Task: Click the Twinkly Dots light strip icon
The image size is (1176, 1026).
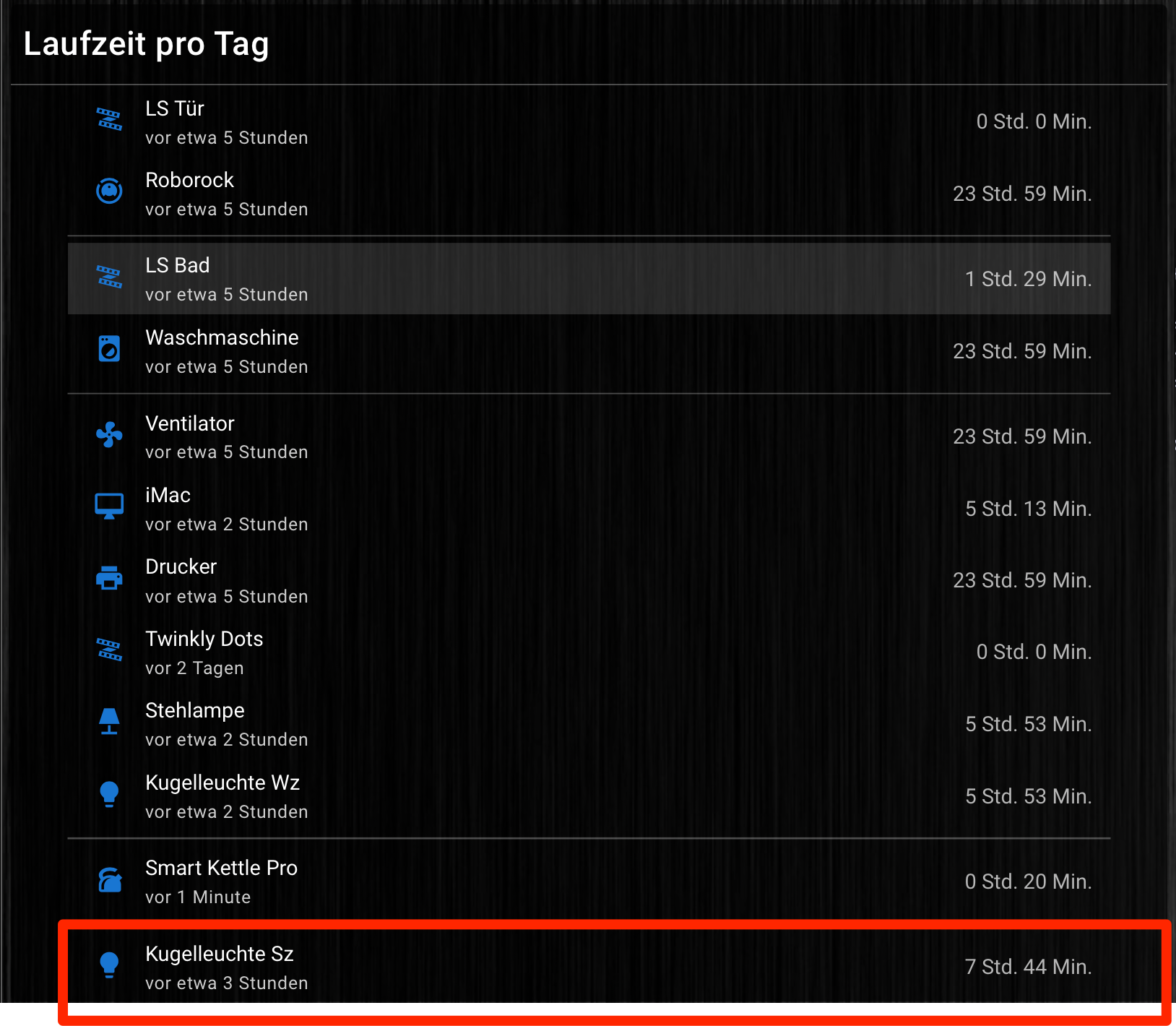Action: pyautogui.click(x=109, y=650)
